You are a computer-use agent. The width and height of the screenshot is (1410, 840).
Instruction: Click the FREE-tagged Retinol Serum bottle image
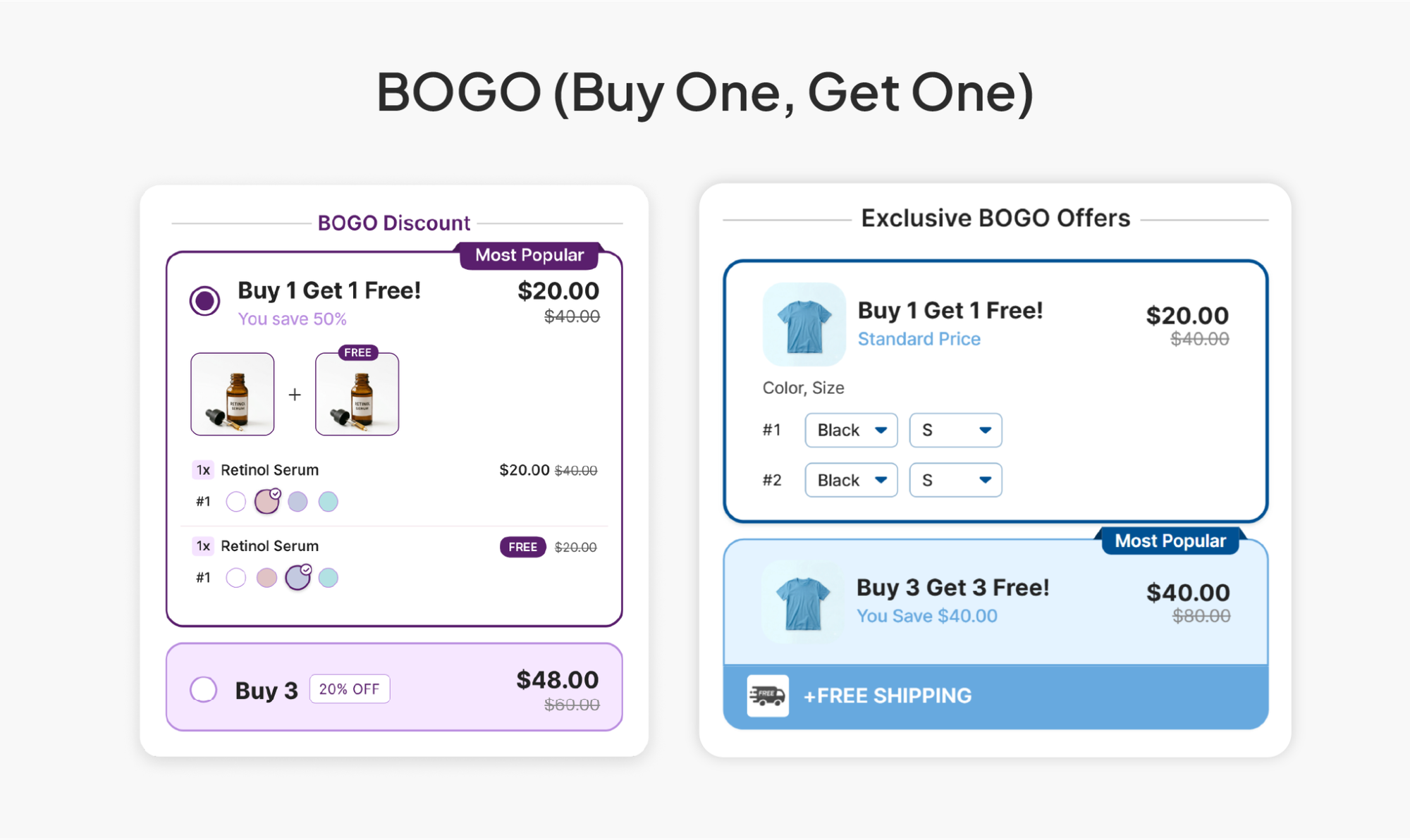click(357, 394)
